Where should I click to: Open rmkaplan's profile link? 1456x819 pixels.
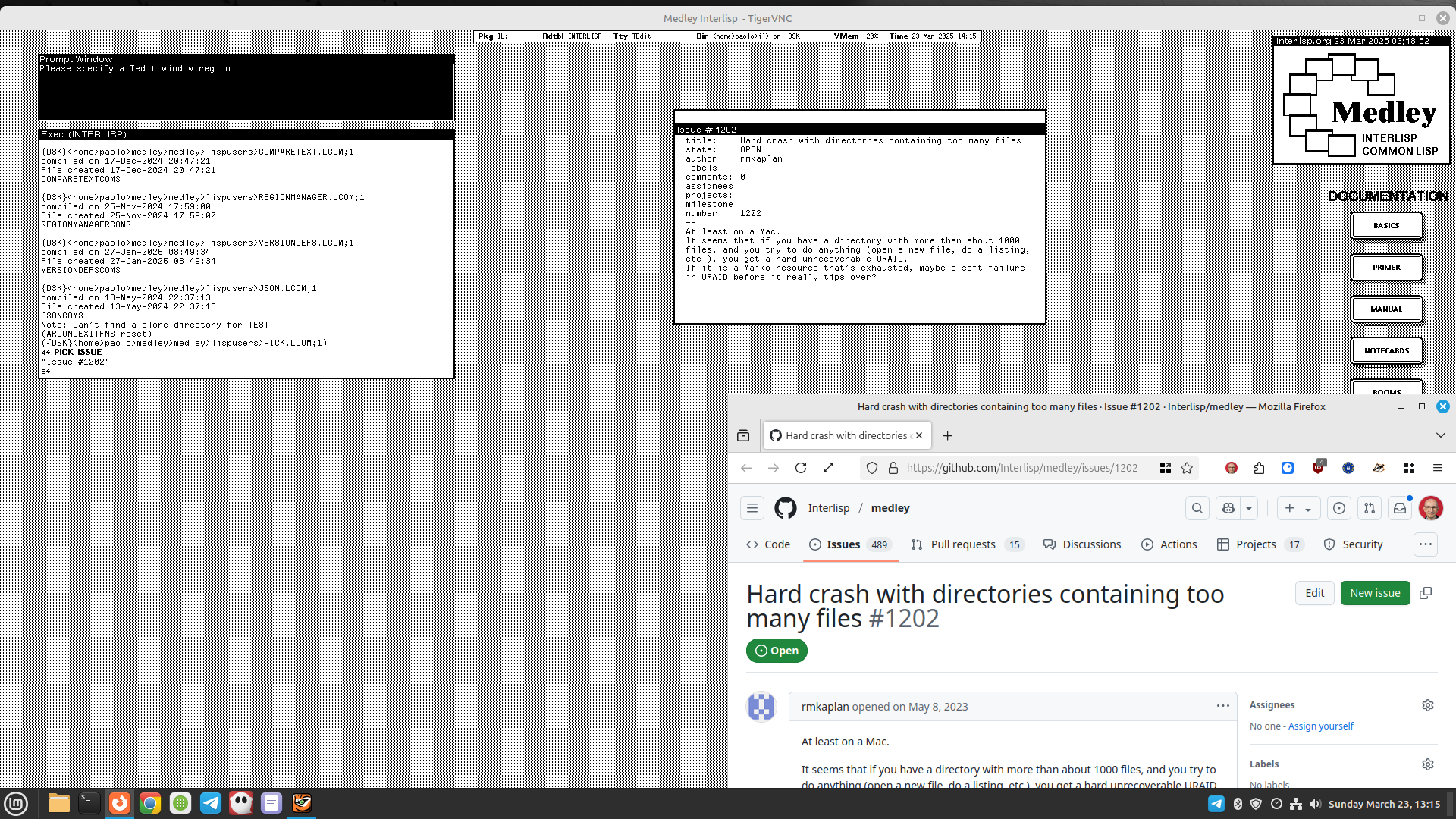click(825, 707)
